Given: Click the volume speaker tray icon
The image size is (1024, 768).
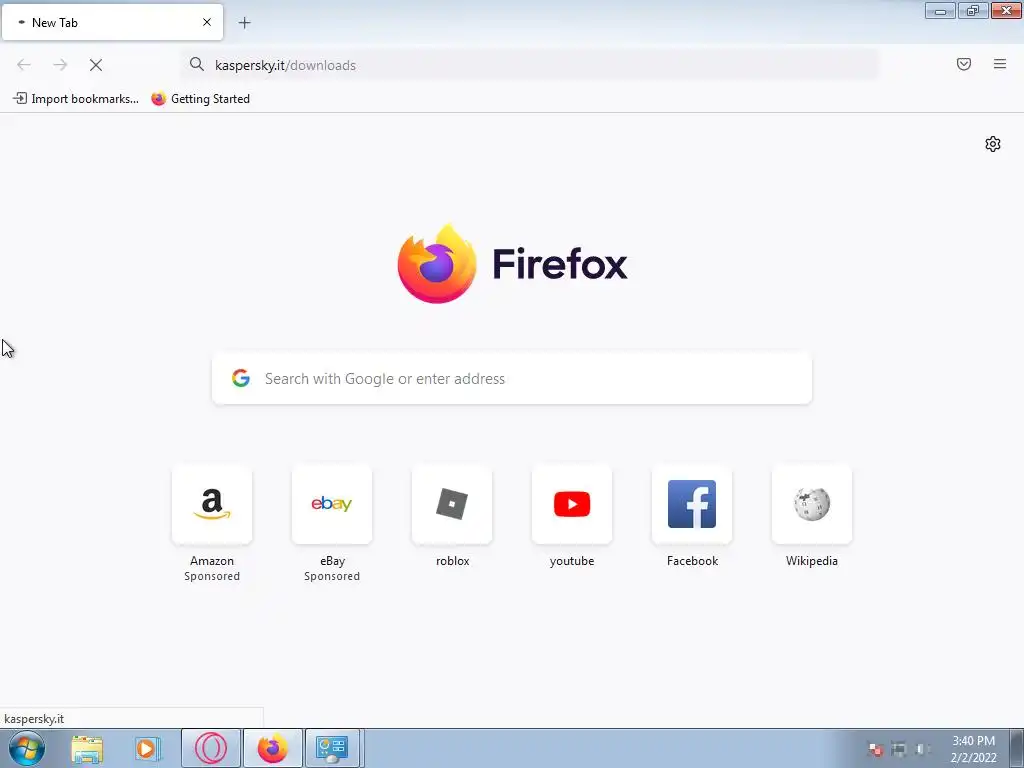Looking at the screenshot, I should click(921, 749).
